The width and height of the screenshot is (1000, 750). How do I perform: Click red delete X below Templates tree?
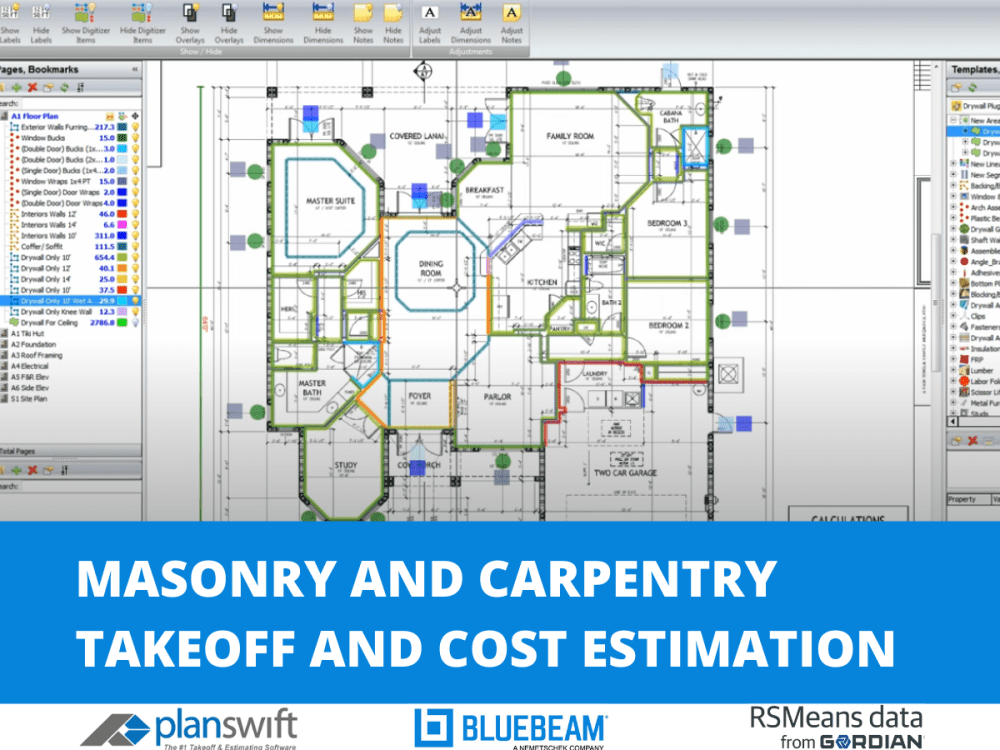point(973,440)
